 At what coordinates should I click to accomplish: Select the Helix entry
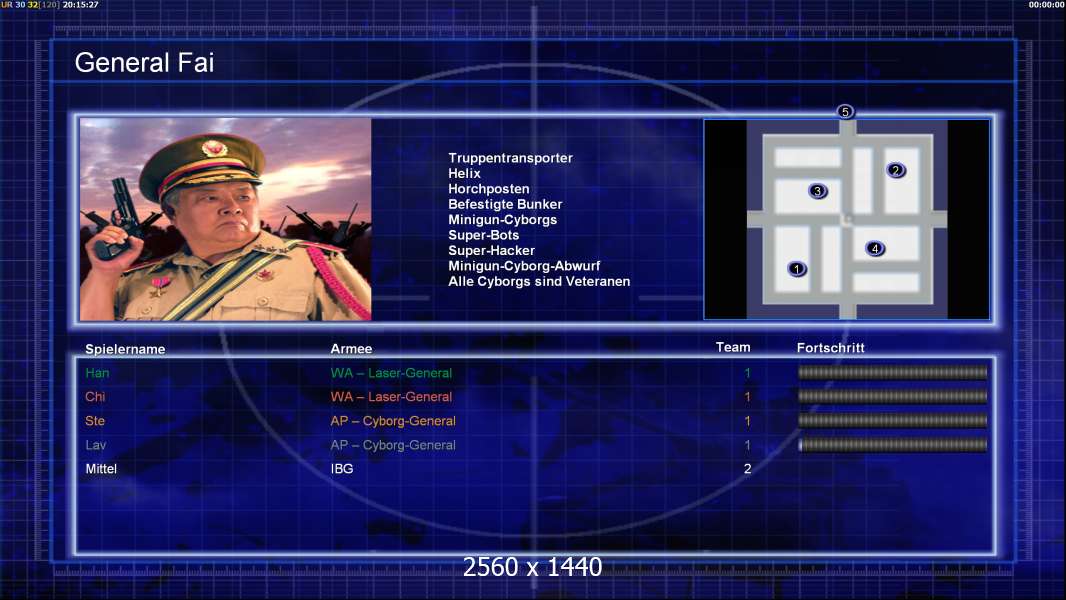pos(464,173)
